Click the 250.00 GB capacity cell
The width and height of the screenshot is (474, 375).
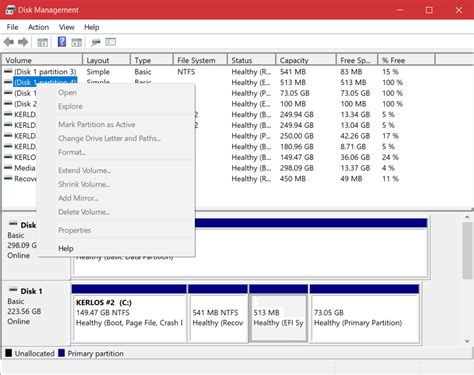[x=297, y=136]
